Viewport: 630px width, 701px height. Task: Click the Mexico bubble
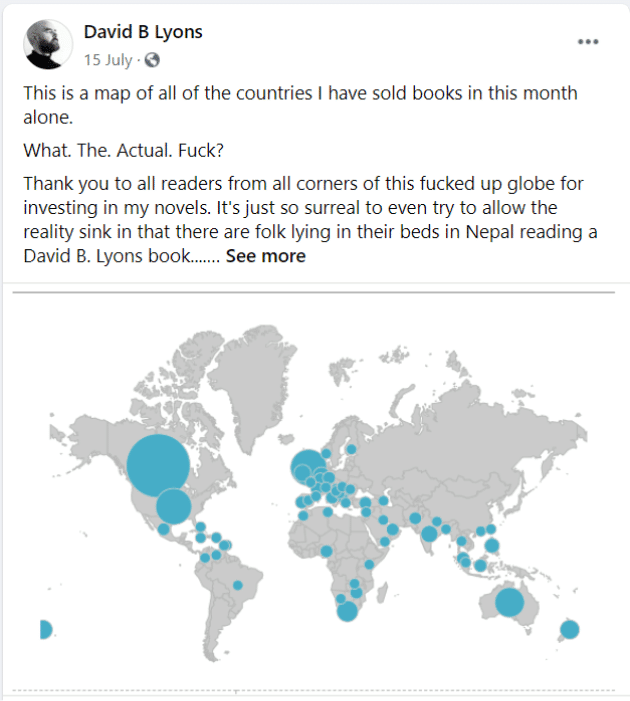click(x=164, y=529)
